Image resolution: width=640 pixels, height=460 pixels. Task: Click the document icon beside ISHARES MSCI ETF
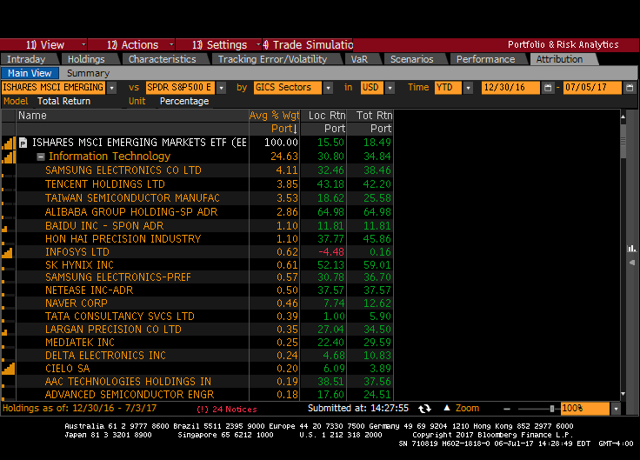pyautogui.click(x=23, y=143)
